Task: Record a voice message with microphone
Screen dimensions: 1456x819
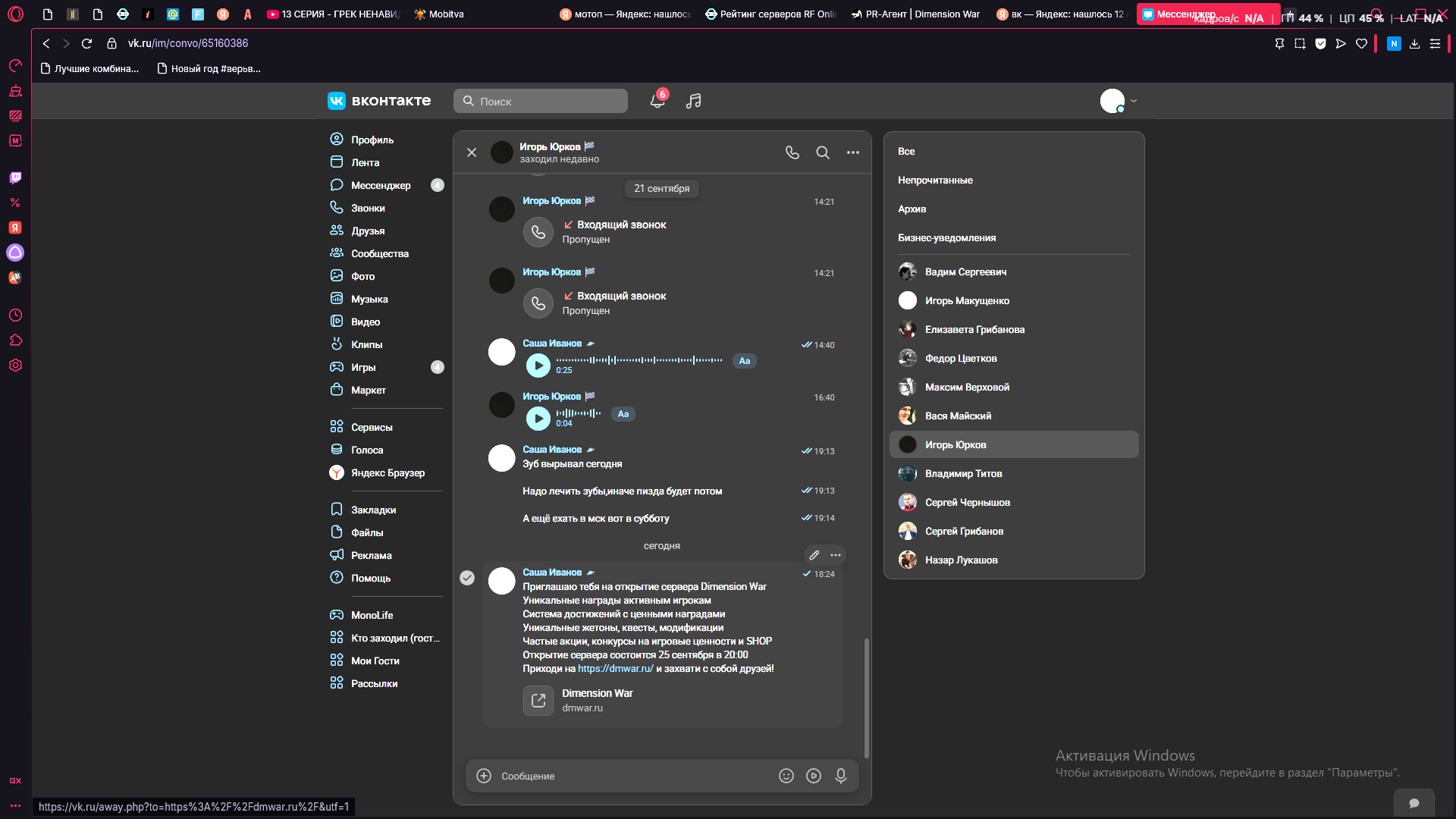Action: [841, 776]
